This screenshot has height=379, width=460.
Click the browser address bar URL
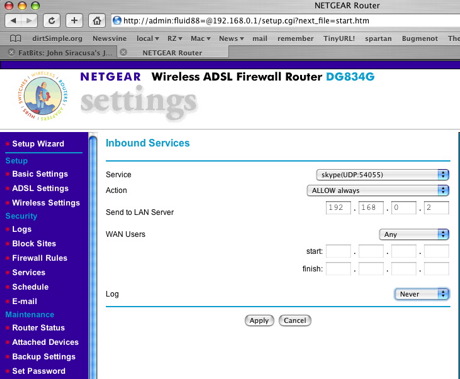pyautogui.click(x=246, y=21)
